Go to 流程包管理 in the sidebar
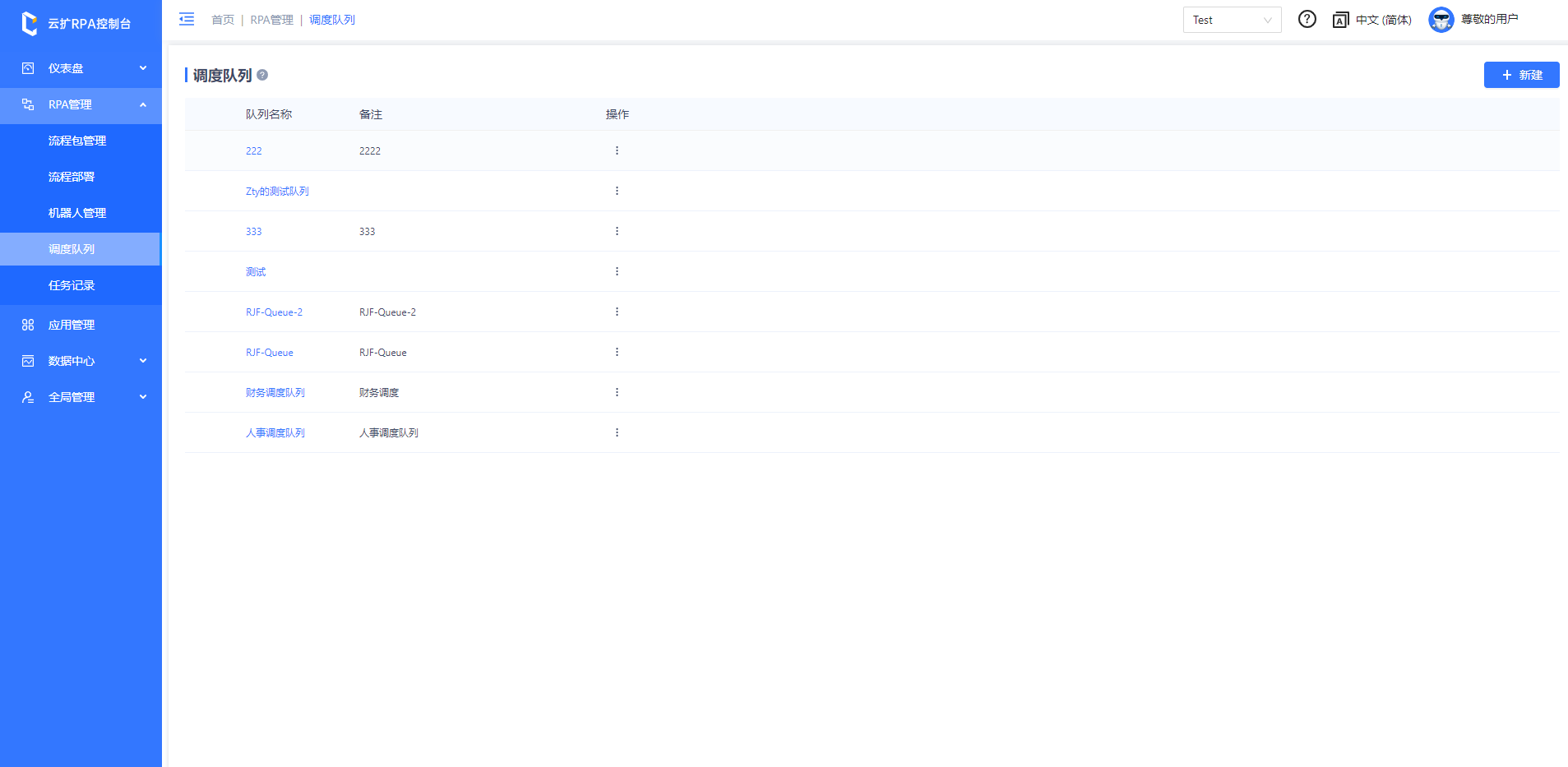The width and height of the screenshot is (1568, 767). (x=77, y=141)
